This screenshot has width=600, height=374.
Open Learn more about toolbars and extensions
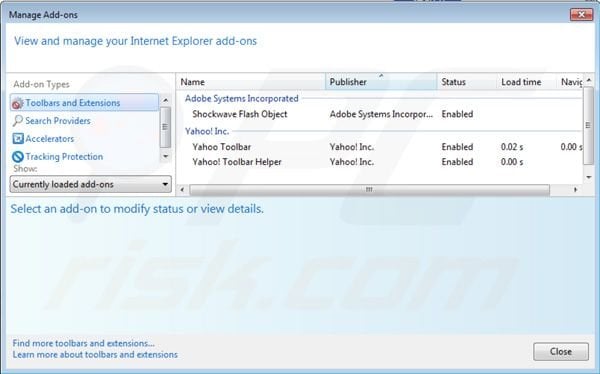pos(95,354)
